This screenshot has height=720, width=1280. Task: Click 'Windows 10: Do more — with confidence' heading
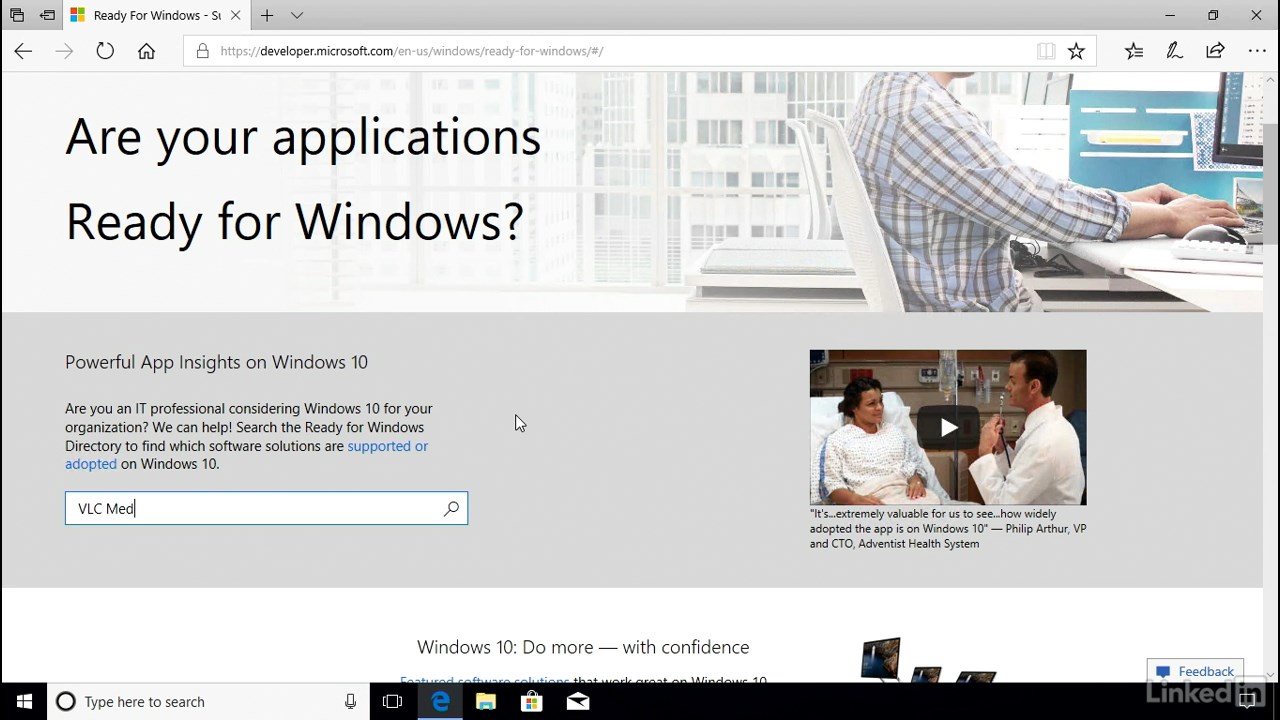coord(583,647)
